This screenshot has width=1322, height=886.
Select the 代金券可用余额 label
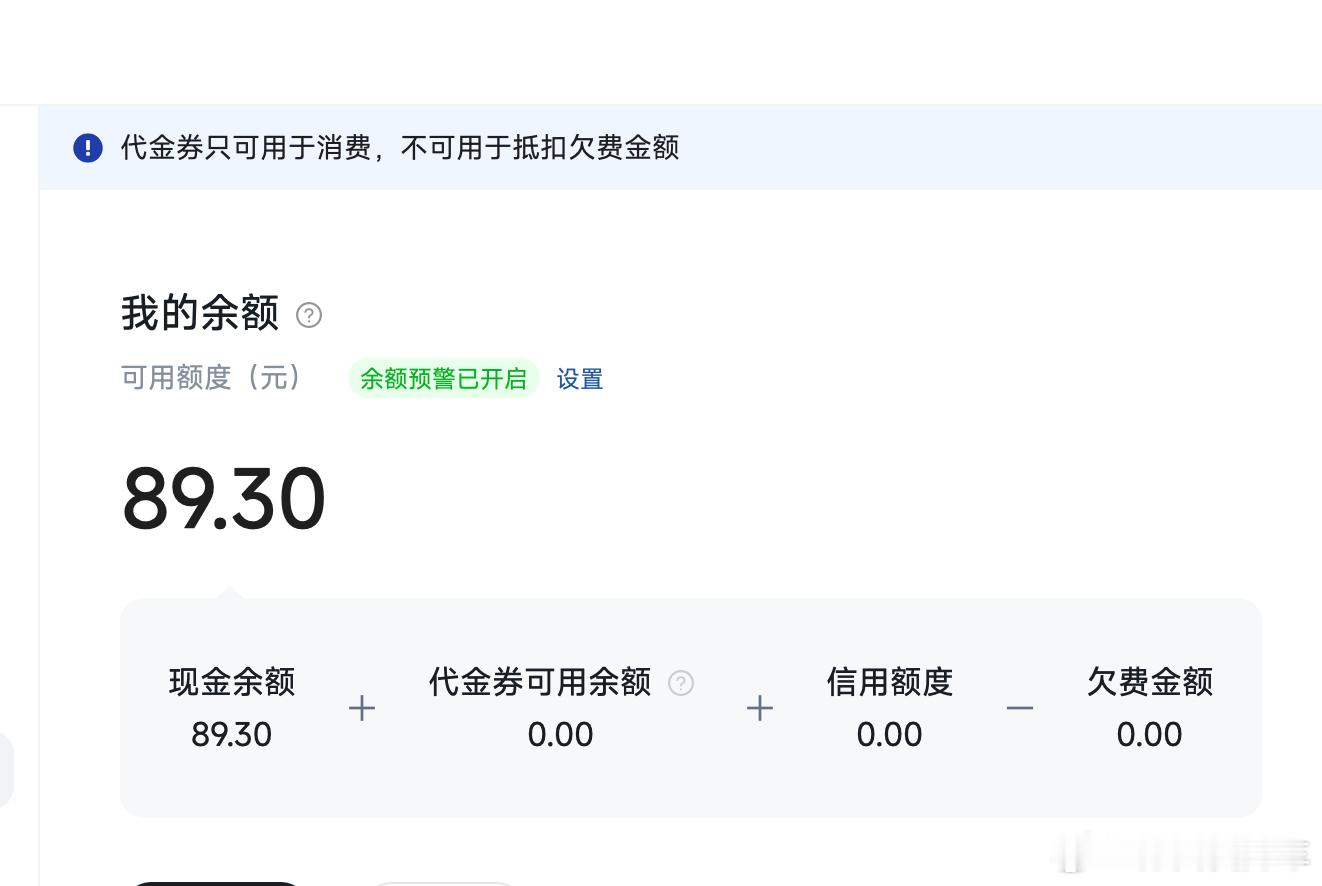tap(540, 682)
